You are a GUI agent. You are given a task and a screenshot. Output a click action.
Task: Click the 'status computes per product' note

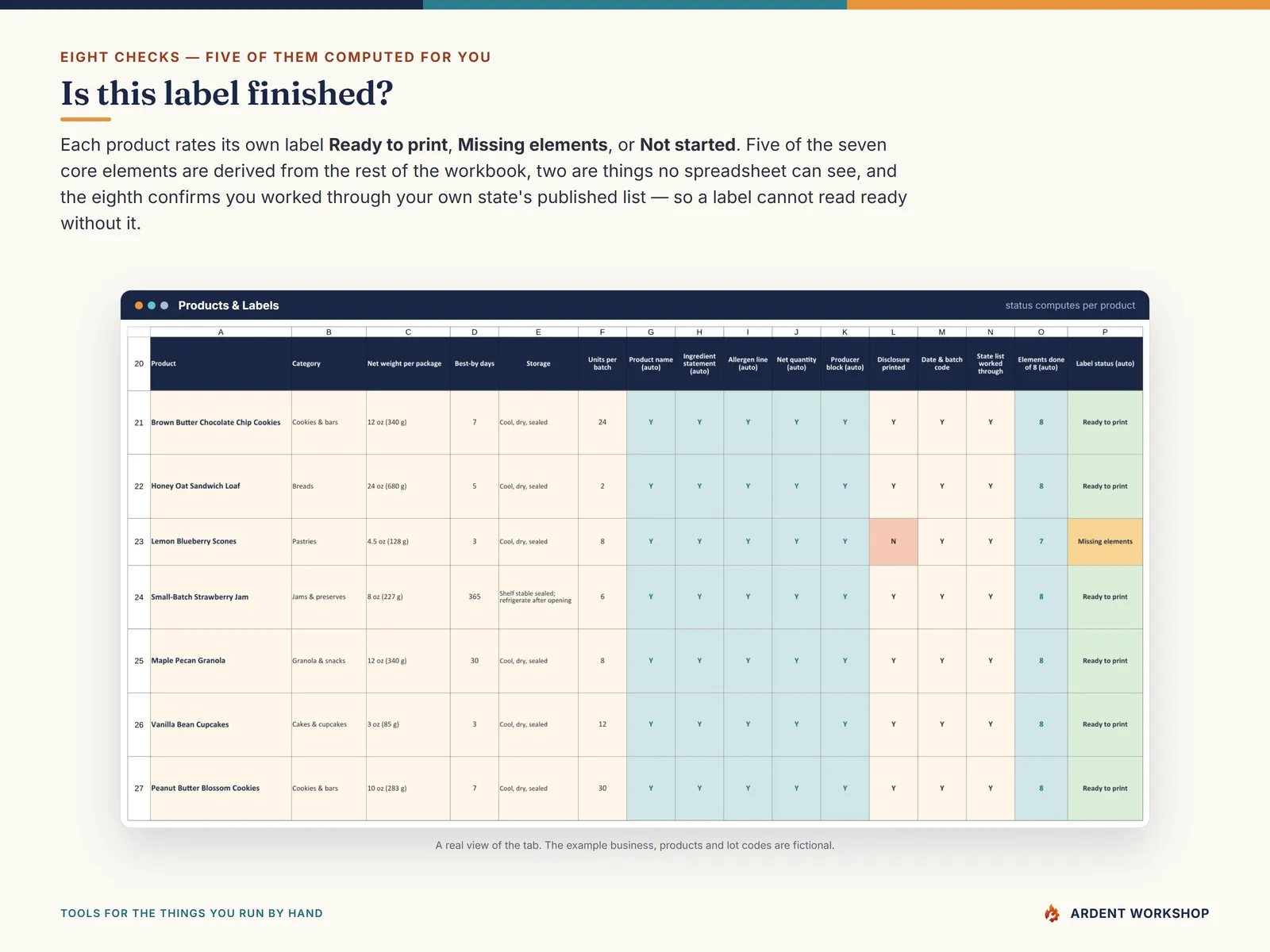click(1070, 305)
